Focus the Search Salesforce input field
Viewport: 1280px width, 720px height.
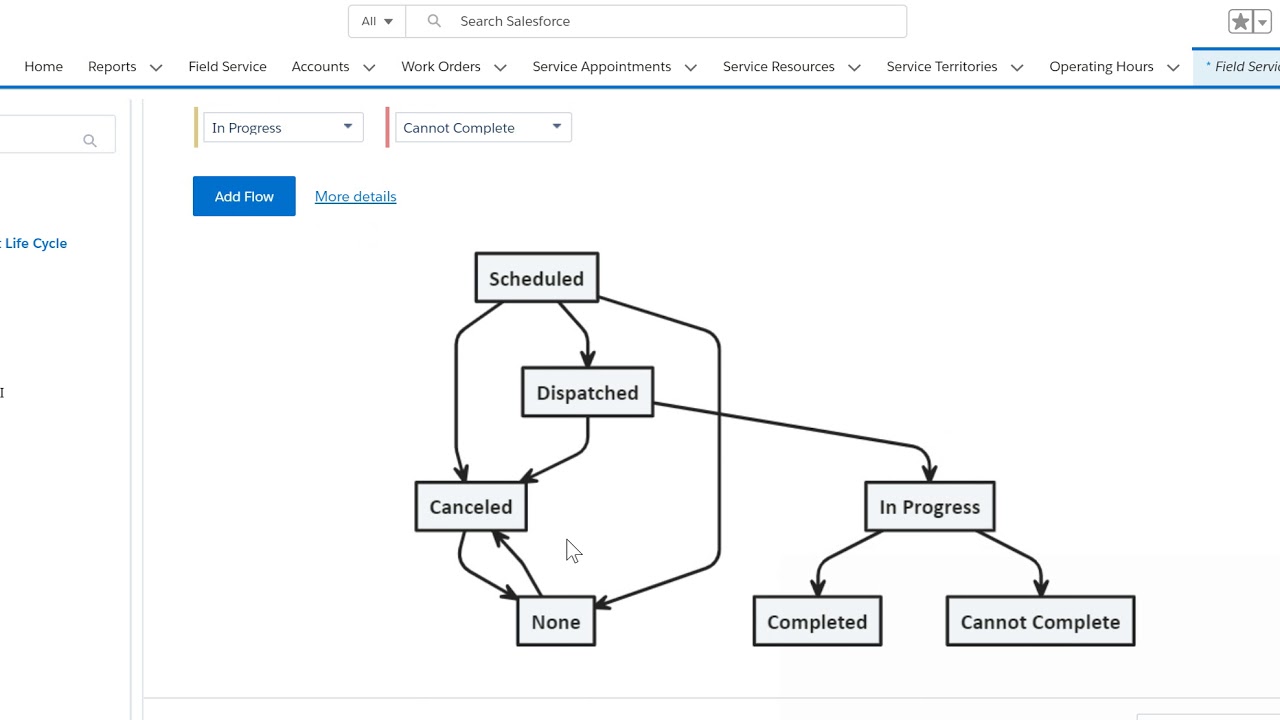(x=656, y=21)
